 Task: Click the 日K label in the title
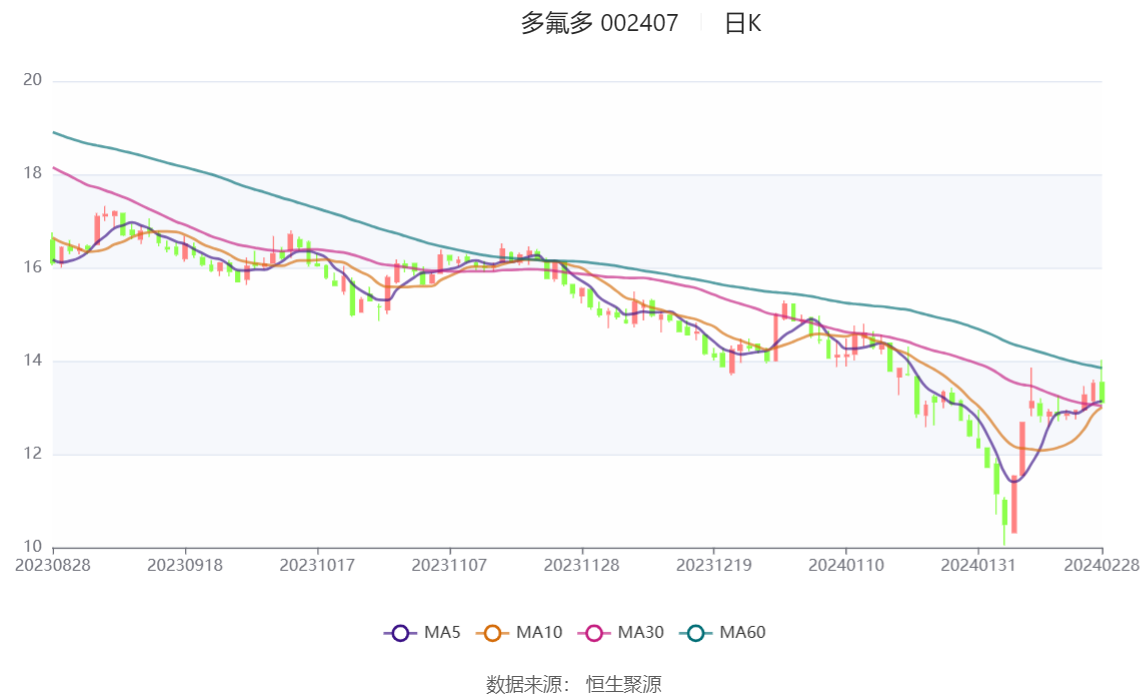(x=743, y=23)
